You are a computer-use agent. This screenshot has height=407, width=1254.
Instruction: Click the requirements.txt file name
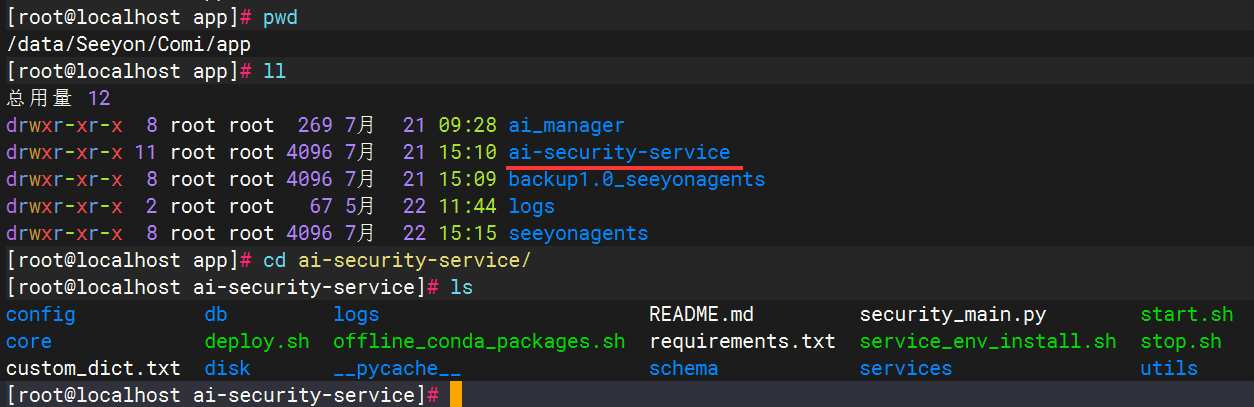point(742,342)
